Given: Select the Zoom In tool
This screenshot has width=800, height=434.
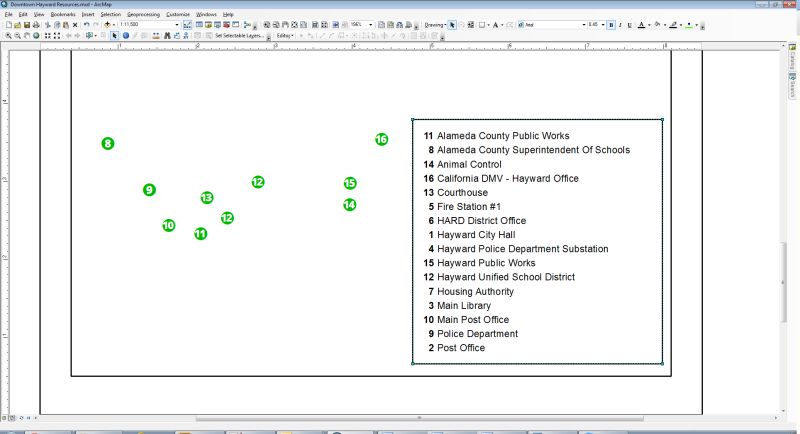Looking at the screenshot, I should [x=8, y=36].
